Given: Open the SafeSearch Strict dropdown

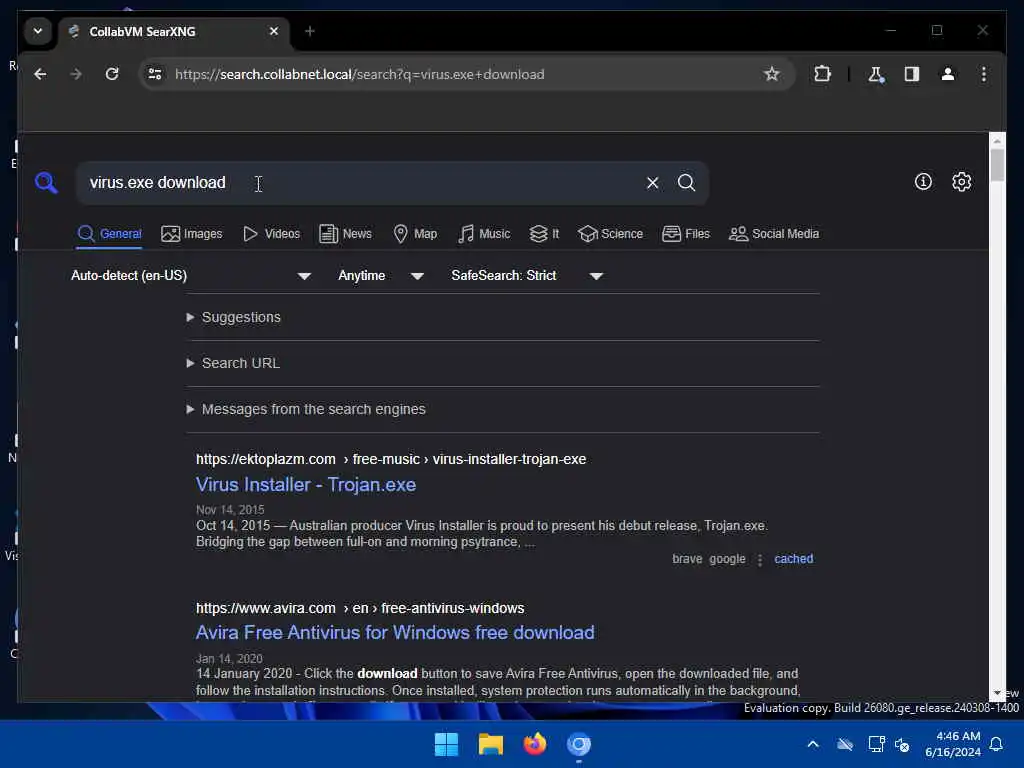Looking at the screenshot, I should pyautogui.click(x=527, y=276).
